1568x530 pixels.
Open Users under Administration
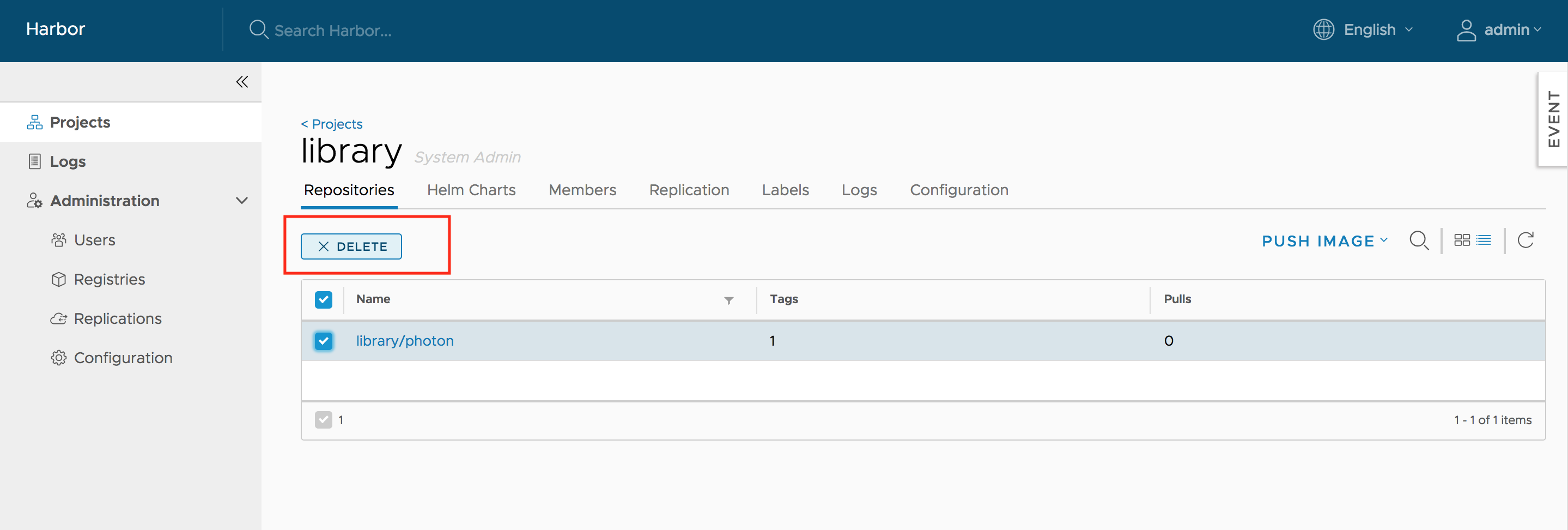95,239
